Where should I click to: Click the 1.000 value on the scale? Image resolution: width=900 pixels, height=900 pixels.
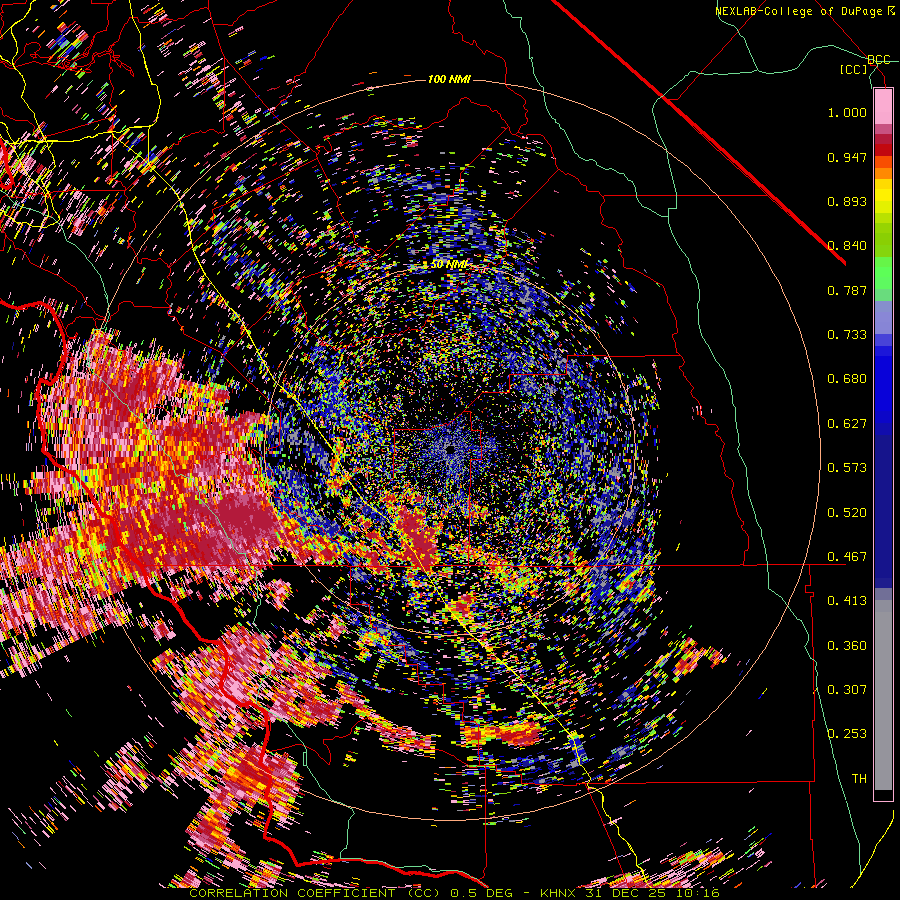[x=847, y=112]
